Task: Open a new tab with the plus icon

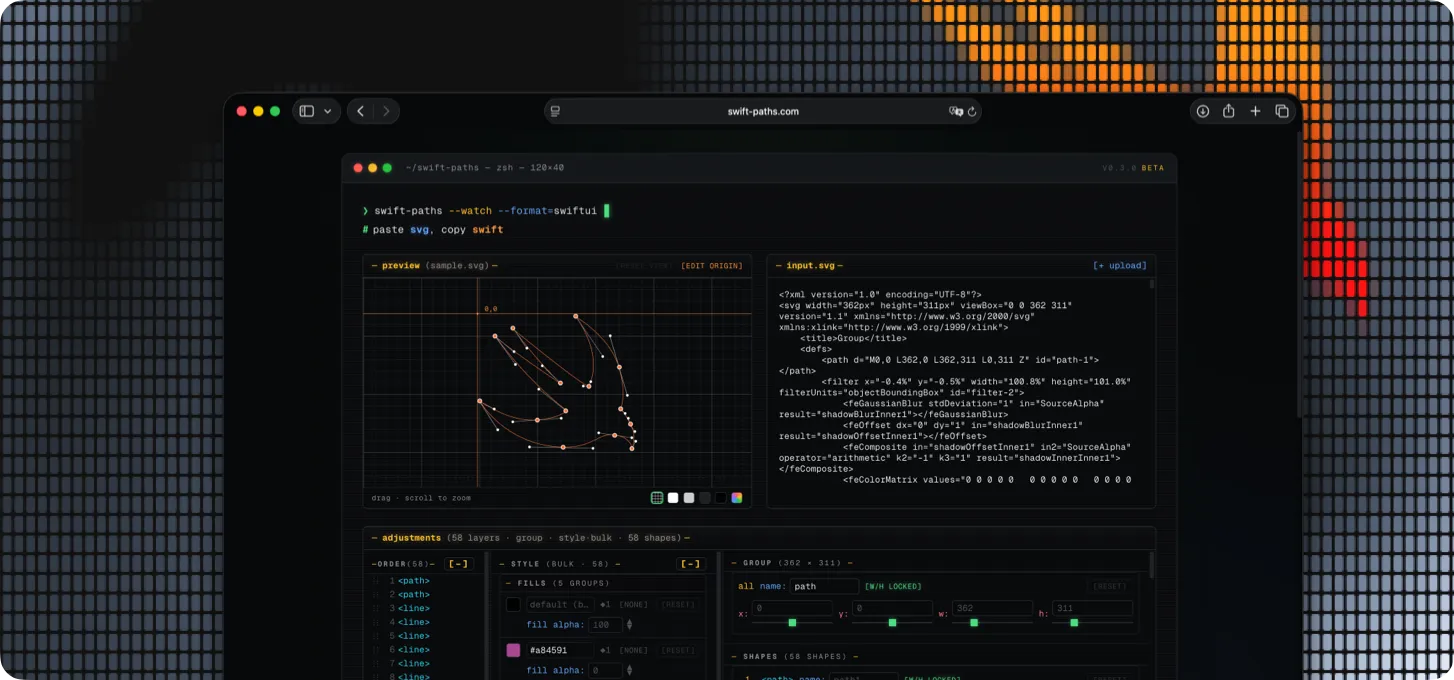Action: click(x=1255, y=111)
